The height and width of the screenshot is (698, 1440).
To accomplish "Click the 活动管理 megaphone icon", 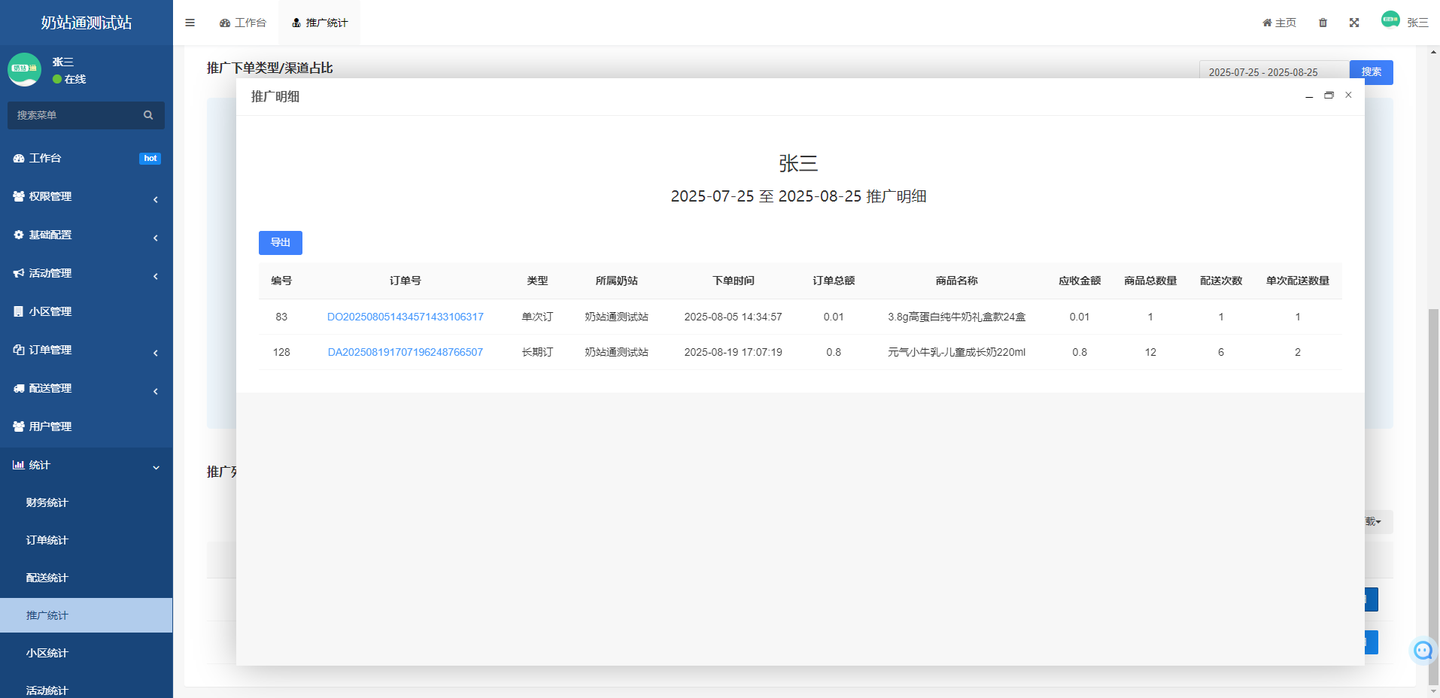I will 18,273.
